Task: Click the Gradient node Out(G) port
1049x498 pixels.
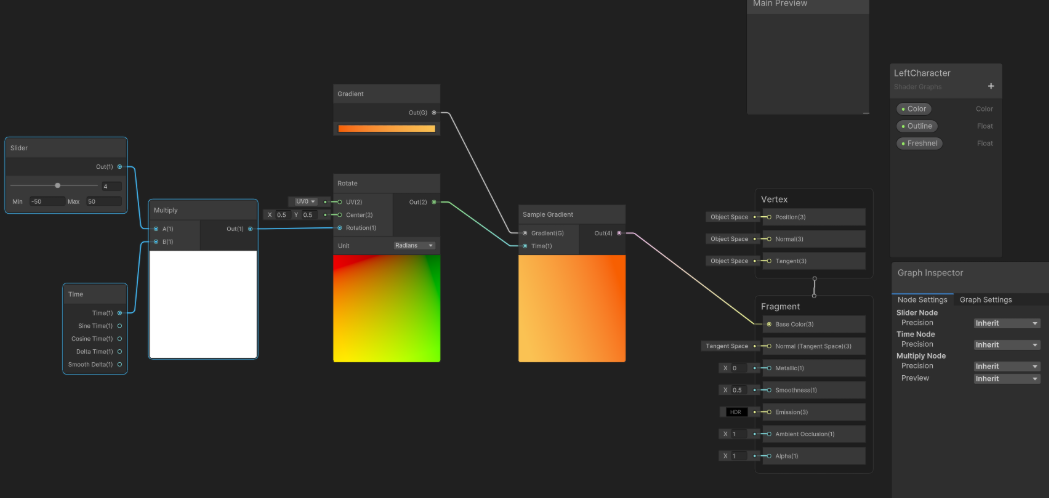Action: tap(434, 112)
